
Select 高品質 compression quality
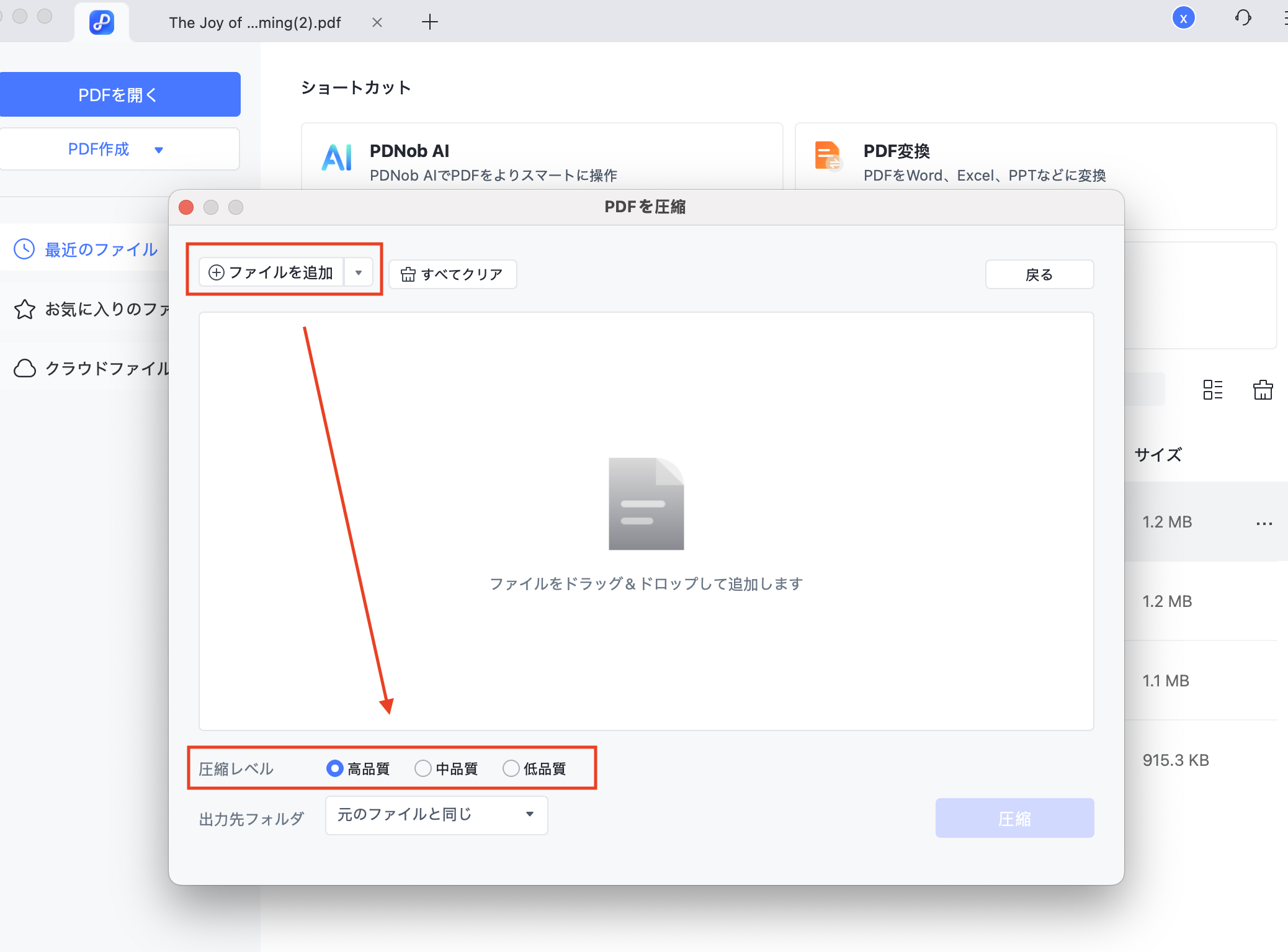[335, 768]
